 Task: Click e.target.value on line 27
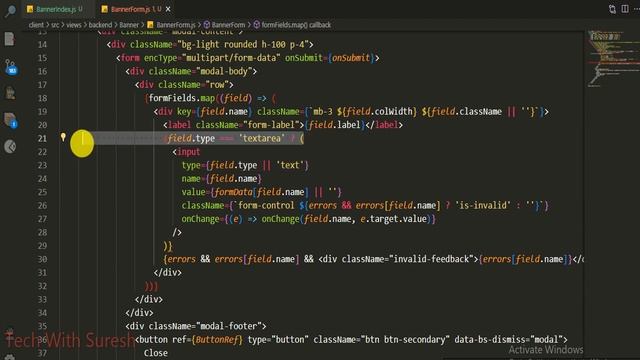coord(393,219)
